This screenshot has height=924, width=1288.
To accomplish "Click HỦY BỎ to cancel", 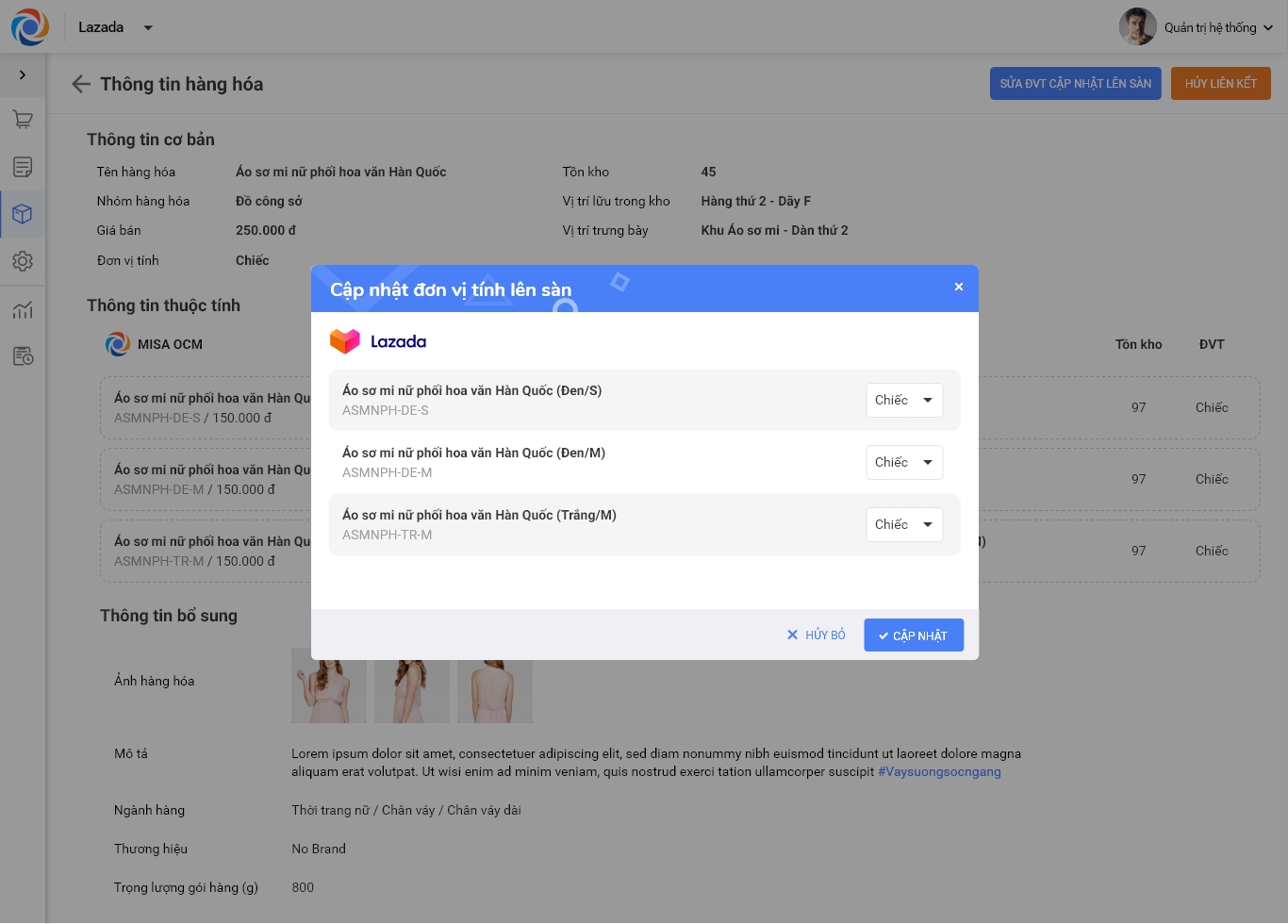I will click(x=817, y=635).
